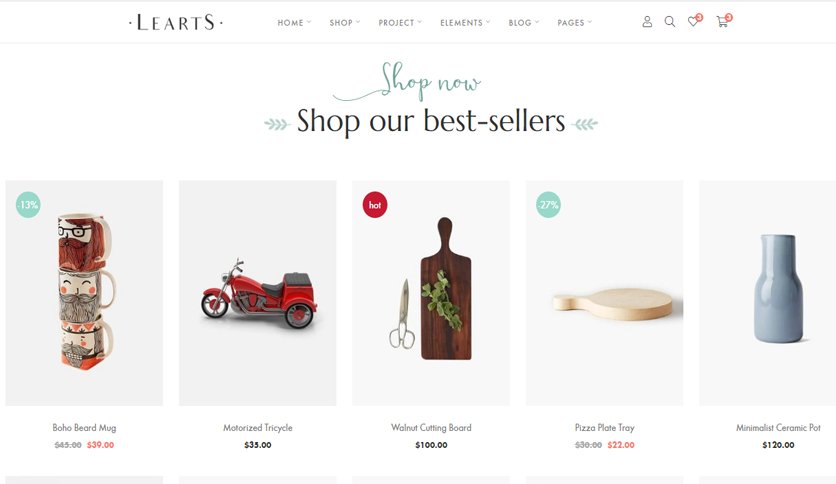
Task: Click the search magnifier icon
Action: (670, 22)
